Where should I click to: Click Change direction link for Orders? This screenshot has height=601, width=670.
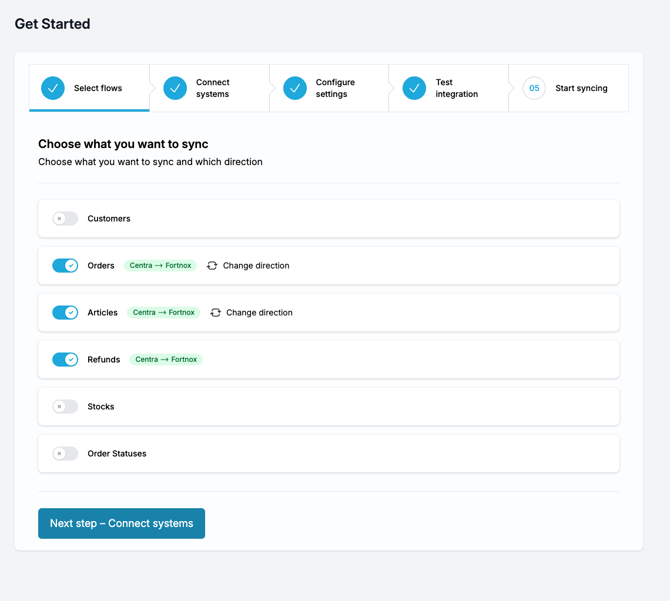(256, 266)
